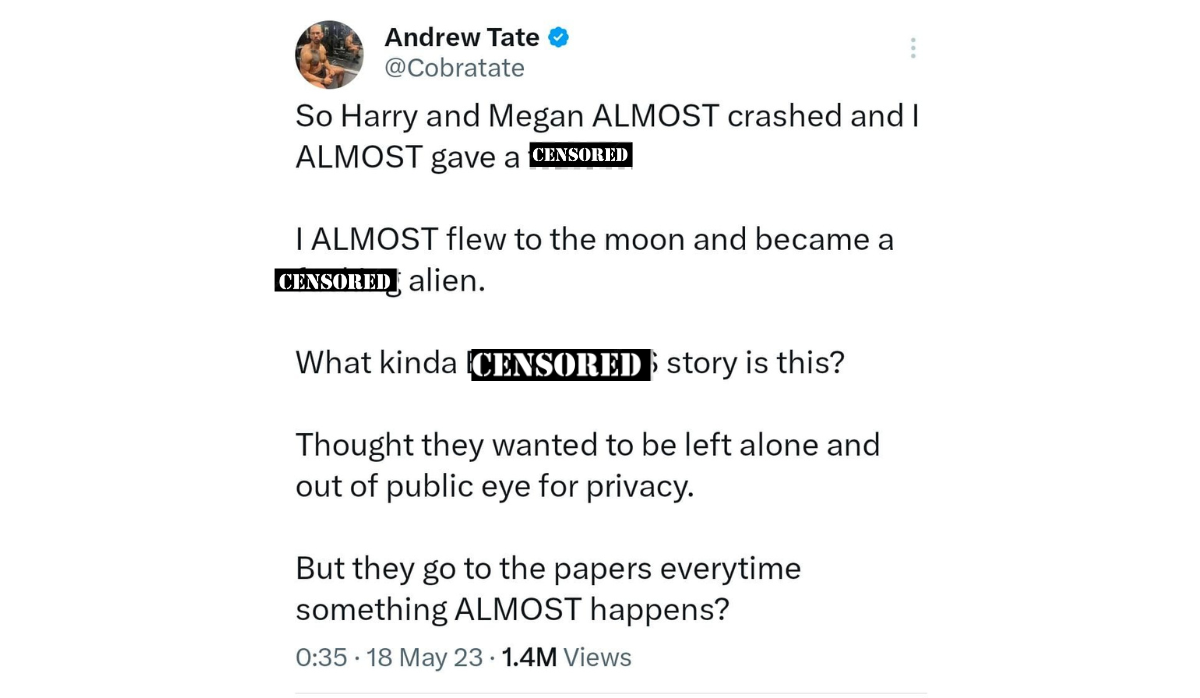Click the CENSORED label before "story is this?"
This screenshot has height=698, width=1200.
tap(558, 365)
